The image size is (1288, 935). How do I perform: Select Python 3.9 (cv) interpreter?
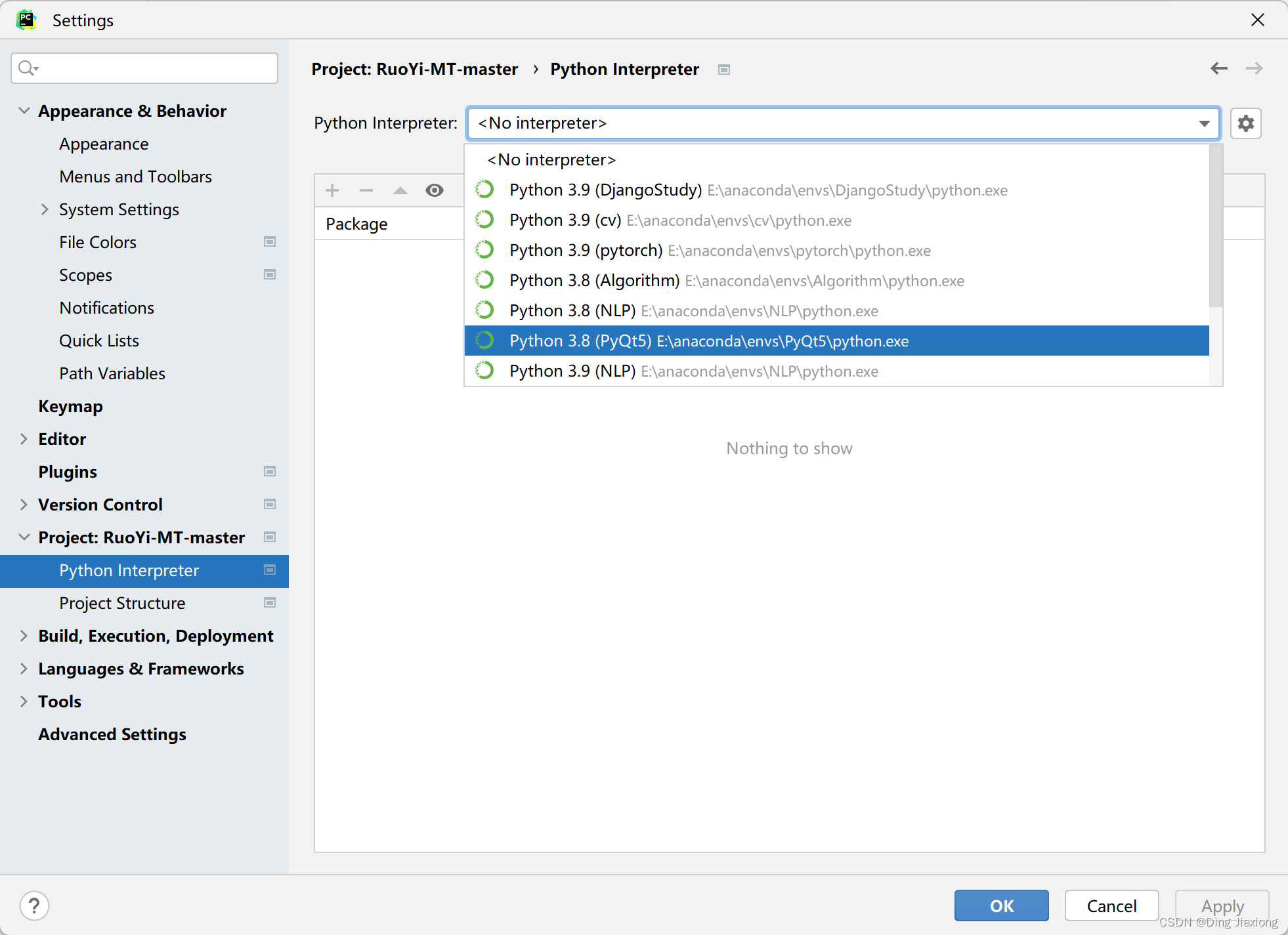pyautogui.click(x=837, y=220)
